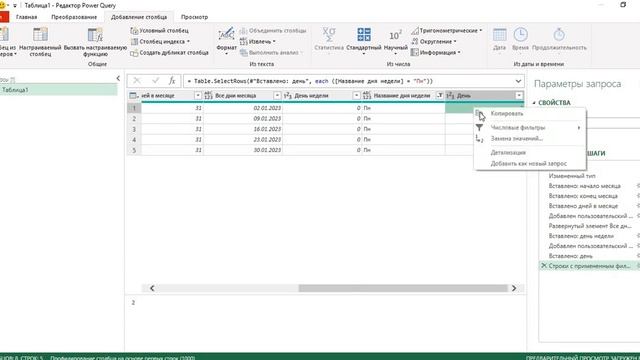640x360 pixels.
Task: Open the Conditional column dialog (Условный столбец)
Action: click(160, 31)
